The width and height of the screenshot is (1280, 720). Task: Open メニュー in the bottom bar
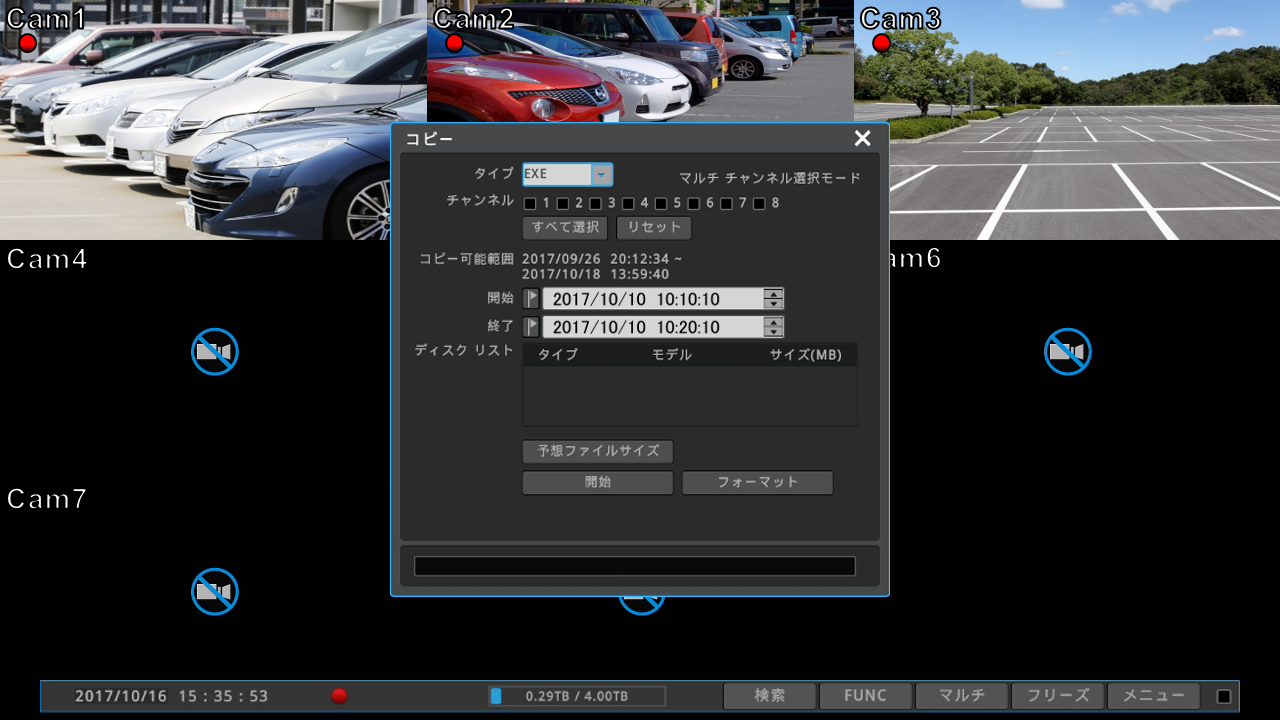tap(1154, 696)
